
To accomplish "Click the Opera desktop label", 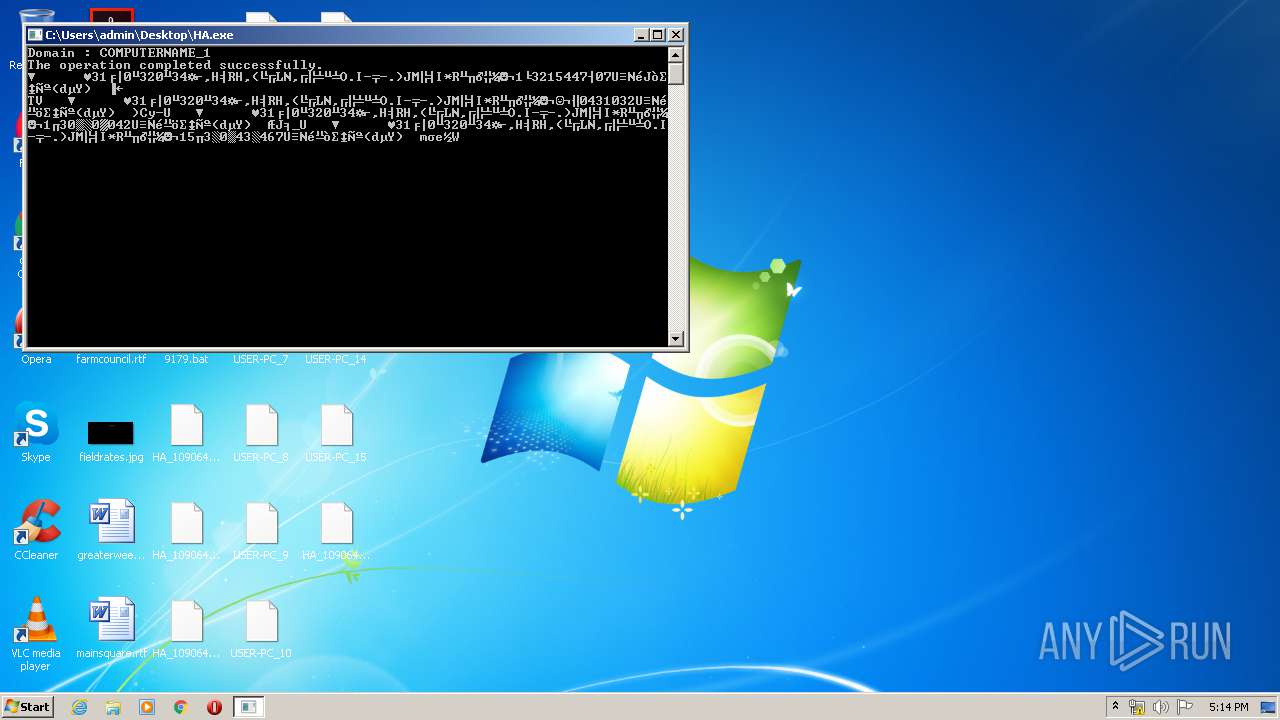I will click(36, 359).
